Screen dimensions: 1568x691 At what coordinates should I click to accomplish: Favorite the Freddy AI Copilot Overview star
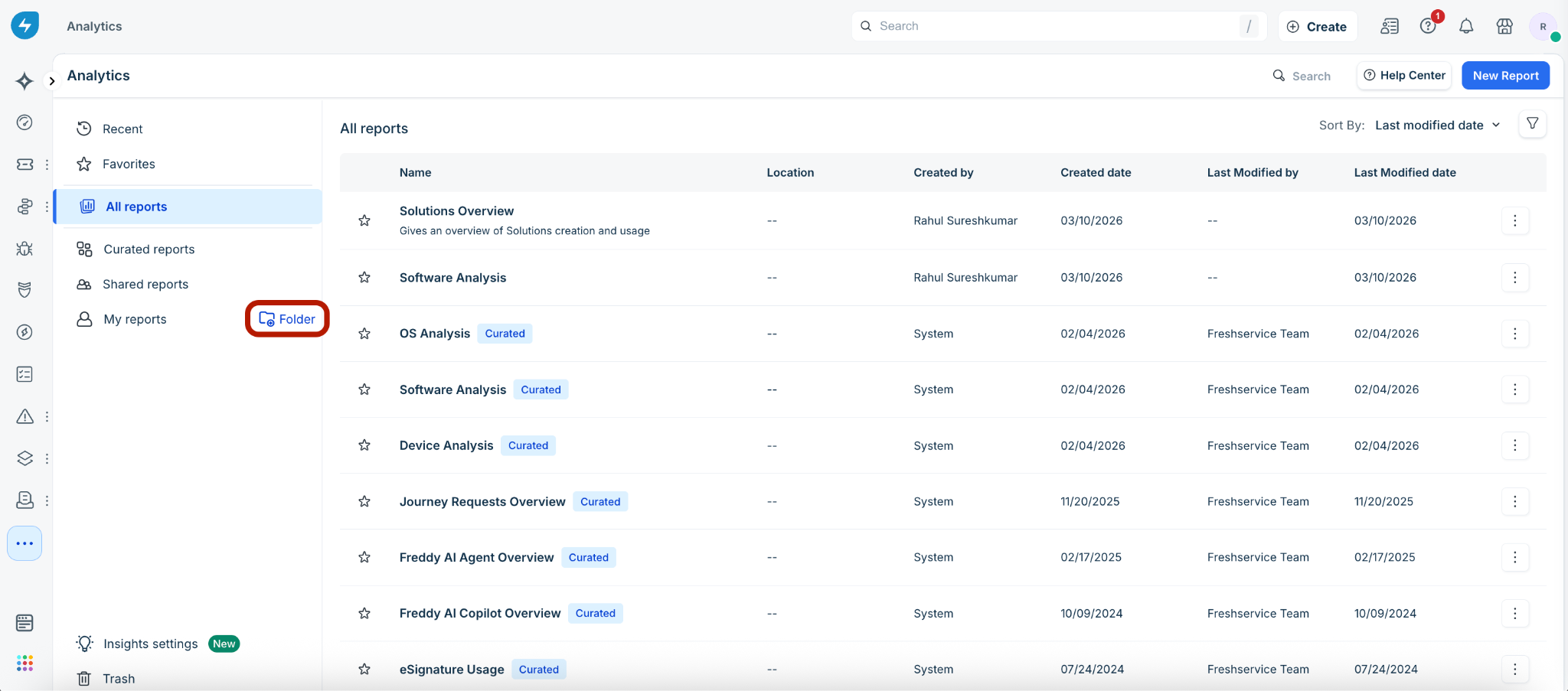coord(364,613)
